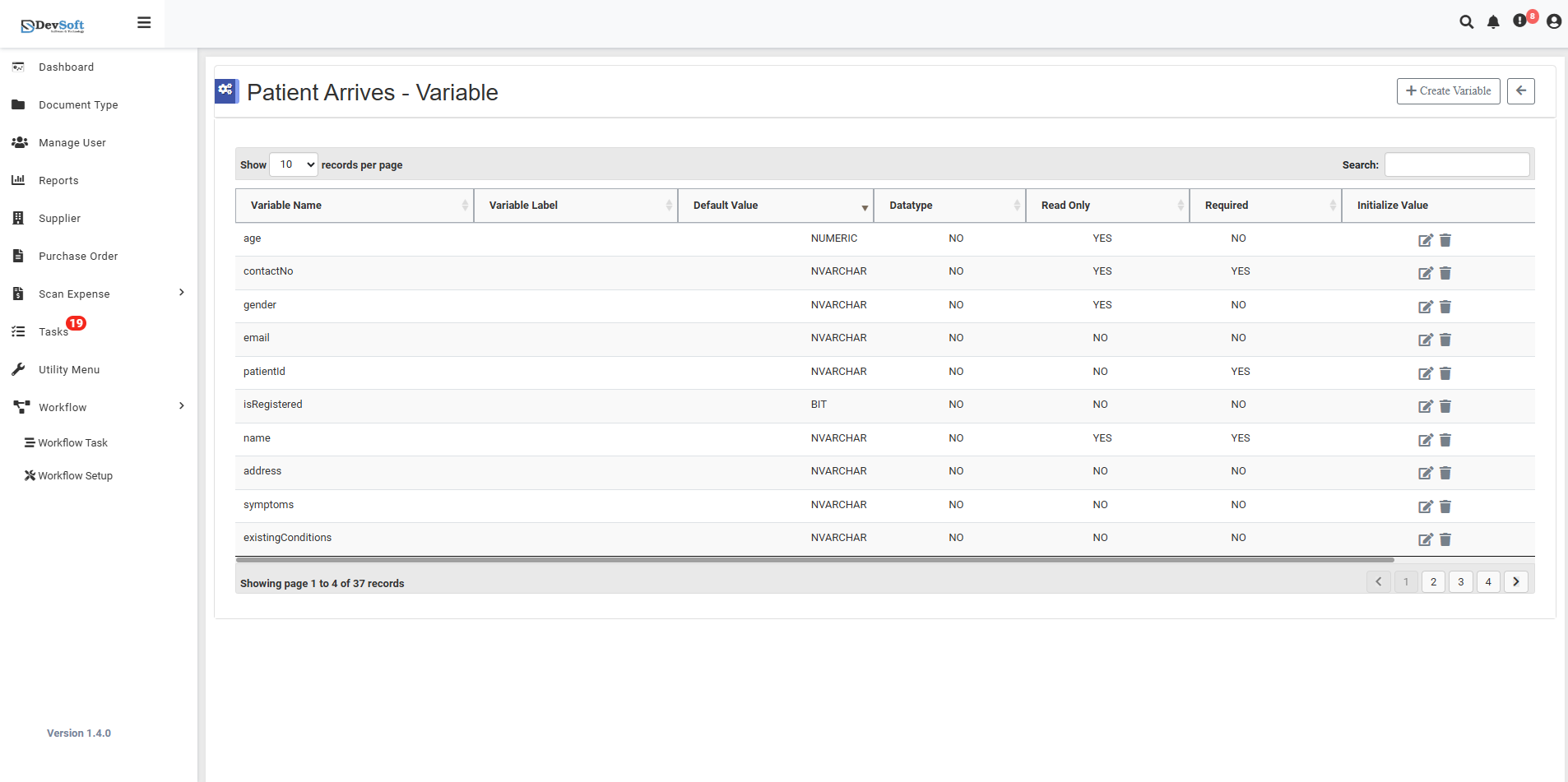Click the delete icon for contactNo variable
The width and height of the screenshot is (1568, 782).
tap(1445, 273)
